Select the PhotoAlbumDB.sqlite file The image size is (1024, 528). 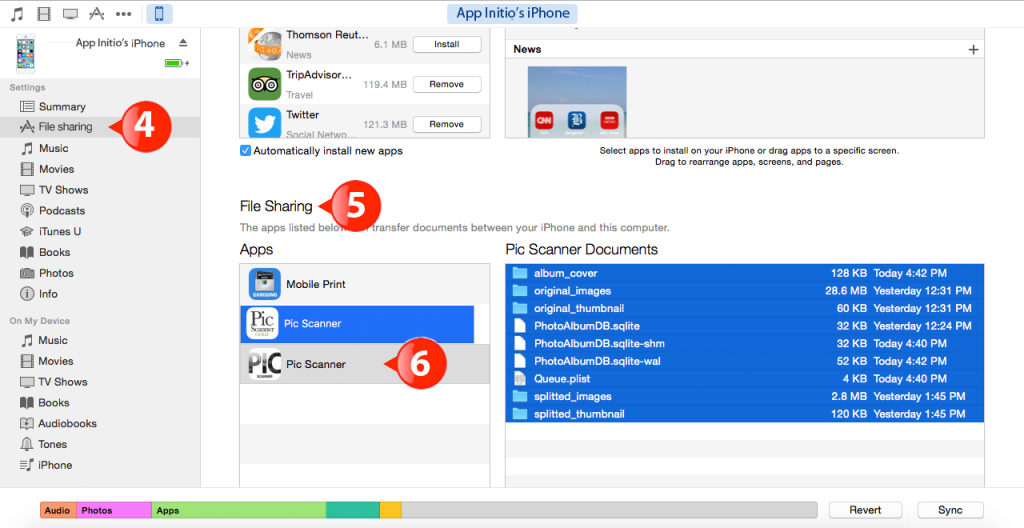click(744, 326)
